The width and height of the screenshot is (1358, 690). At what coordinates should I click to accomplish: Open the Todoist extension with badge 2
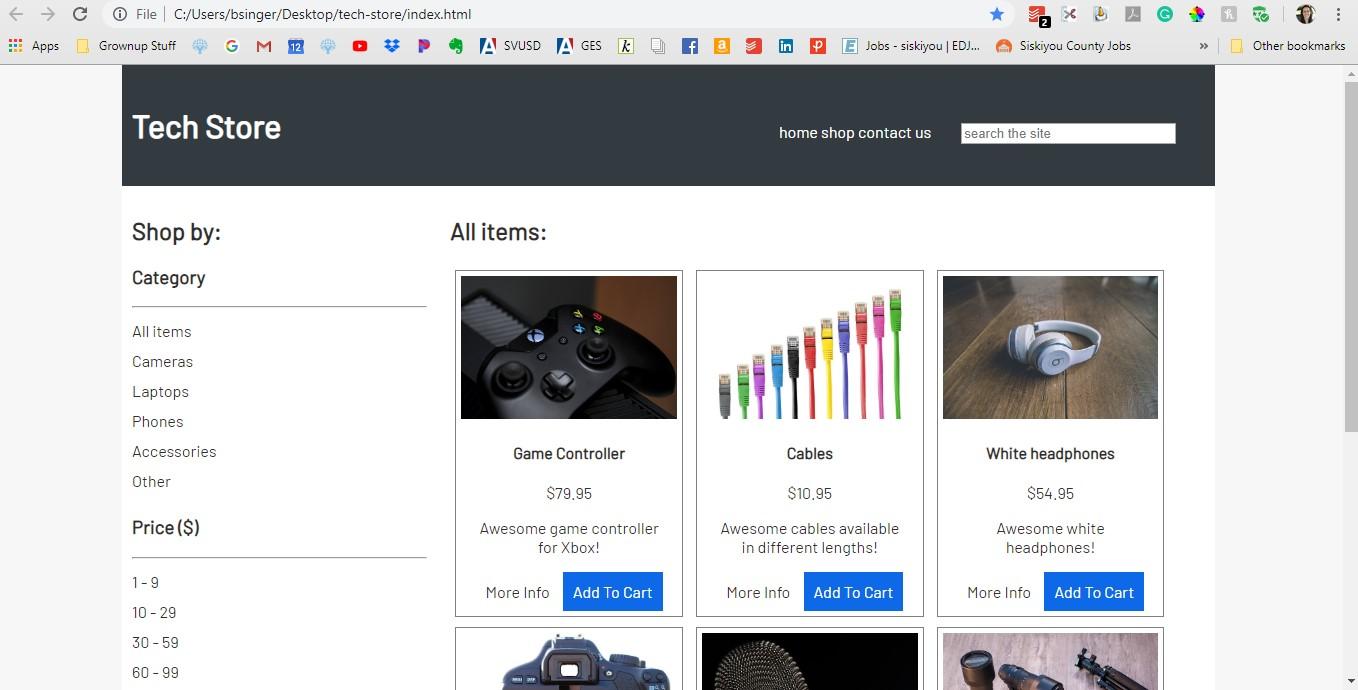[1038, 15]
